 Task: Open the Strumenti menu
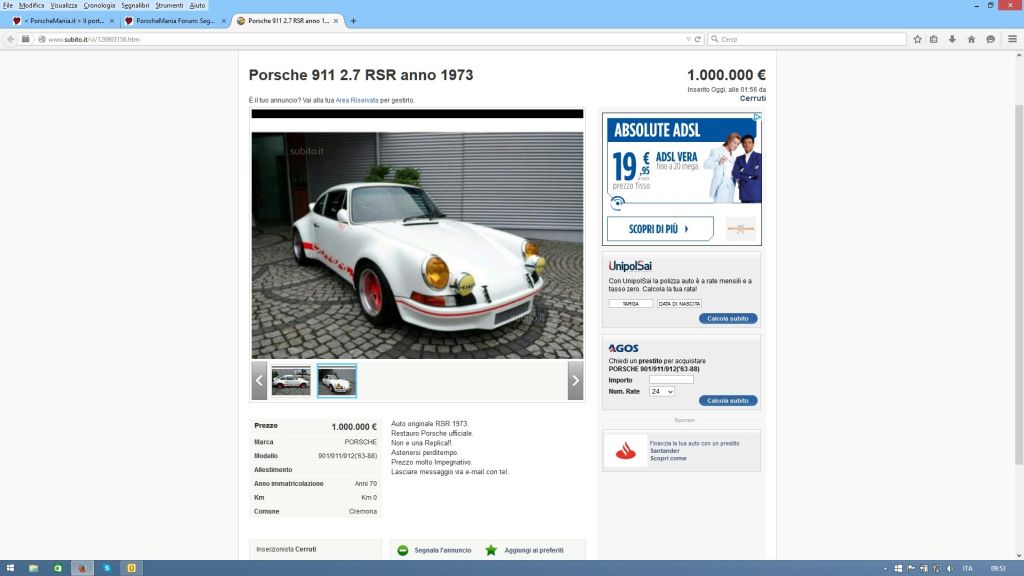[x=169, y=5]
